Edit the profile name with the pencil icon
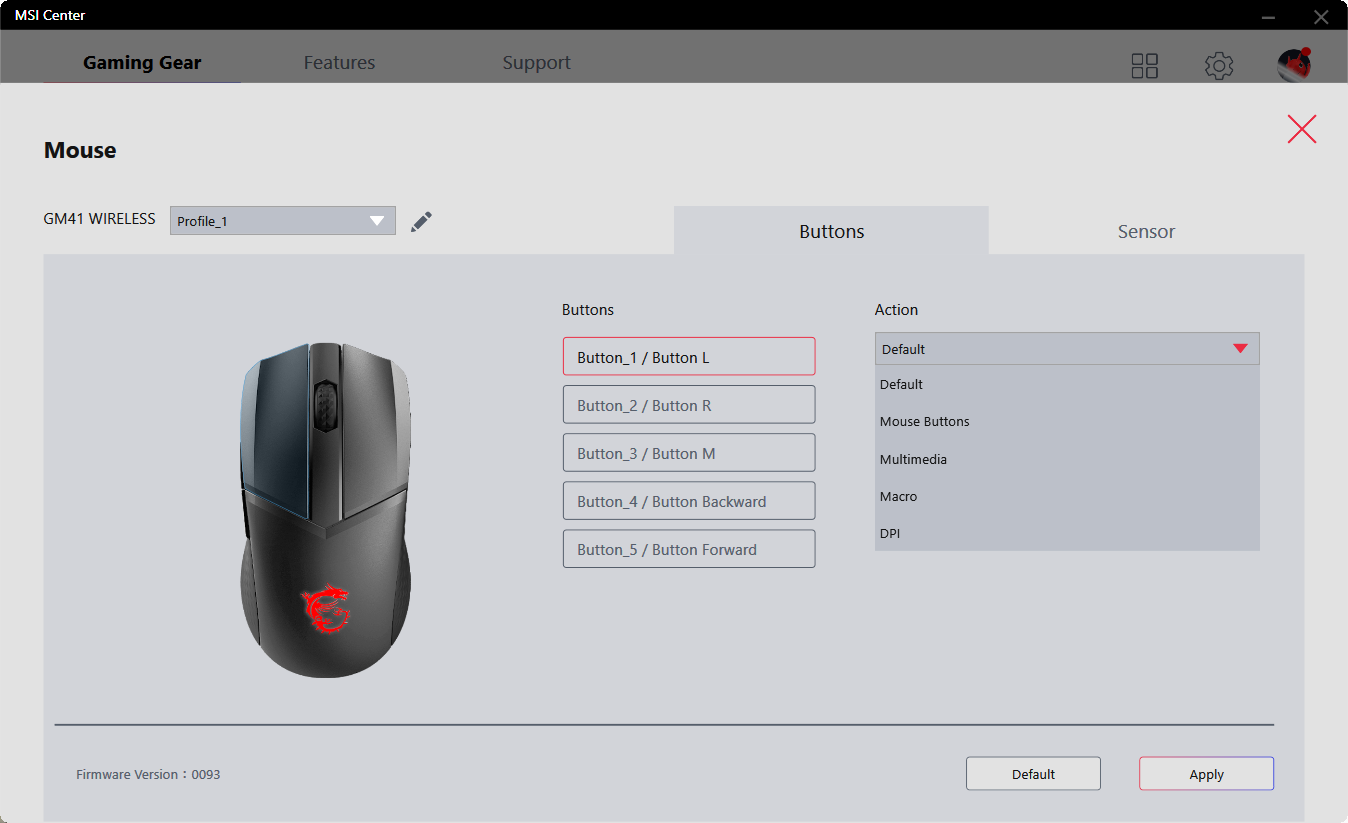Image resolution: width=1348 pixels, height=823 pixels. (x=422, y=221)
